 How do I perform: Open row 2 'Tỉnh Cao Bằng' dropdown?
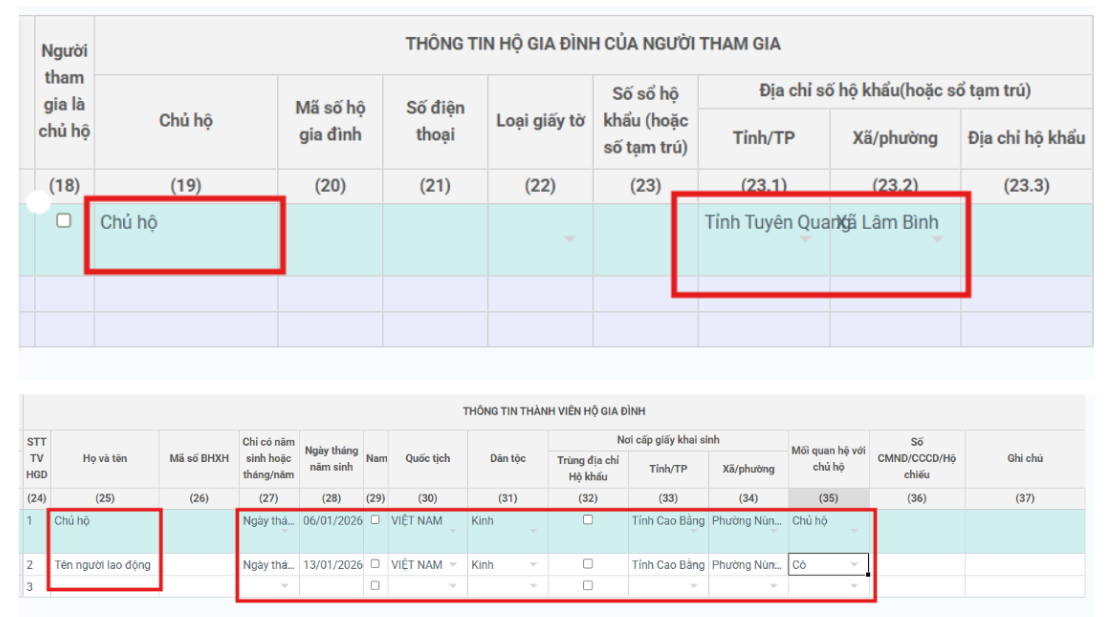tap(668, 565)
